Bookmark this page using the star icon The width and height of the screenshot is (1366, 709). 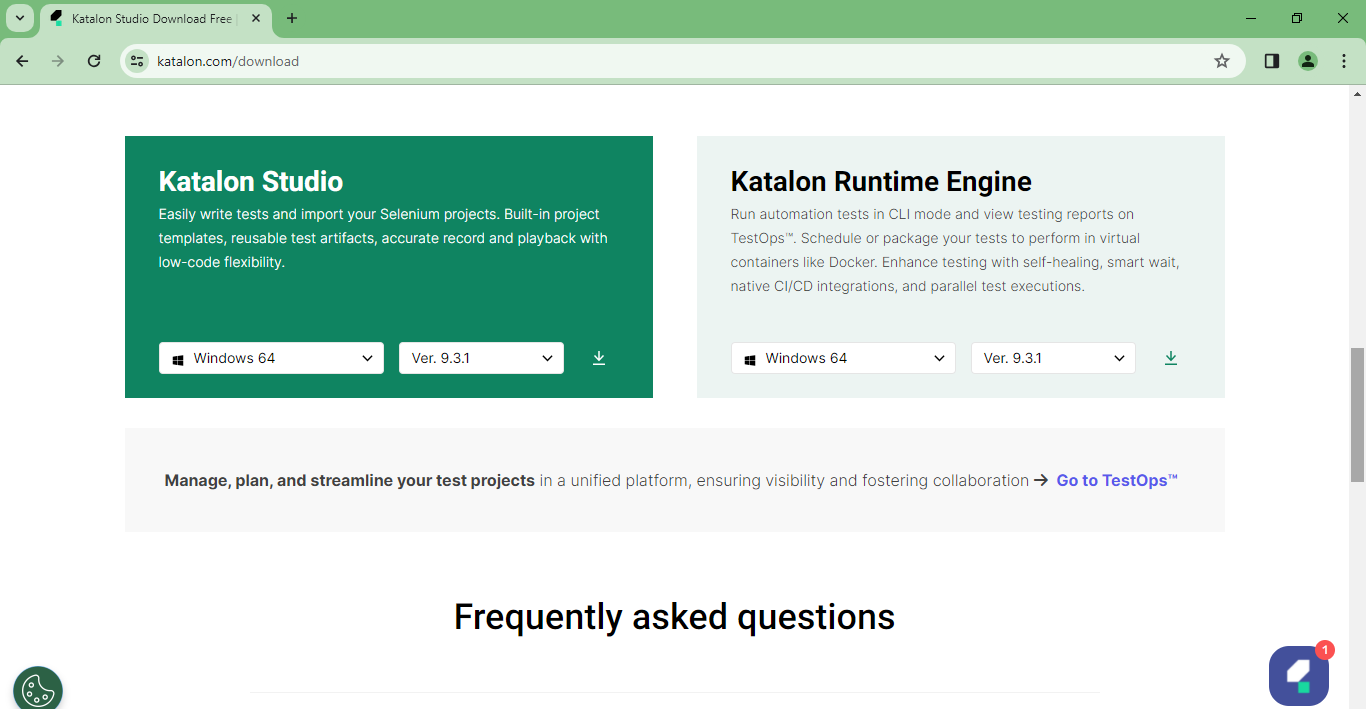click(1221, 61)
